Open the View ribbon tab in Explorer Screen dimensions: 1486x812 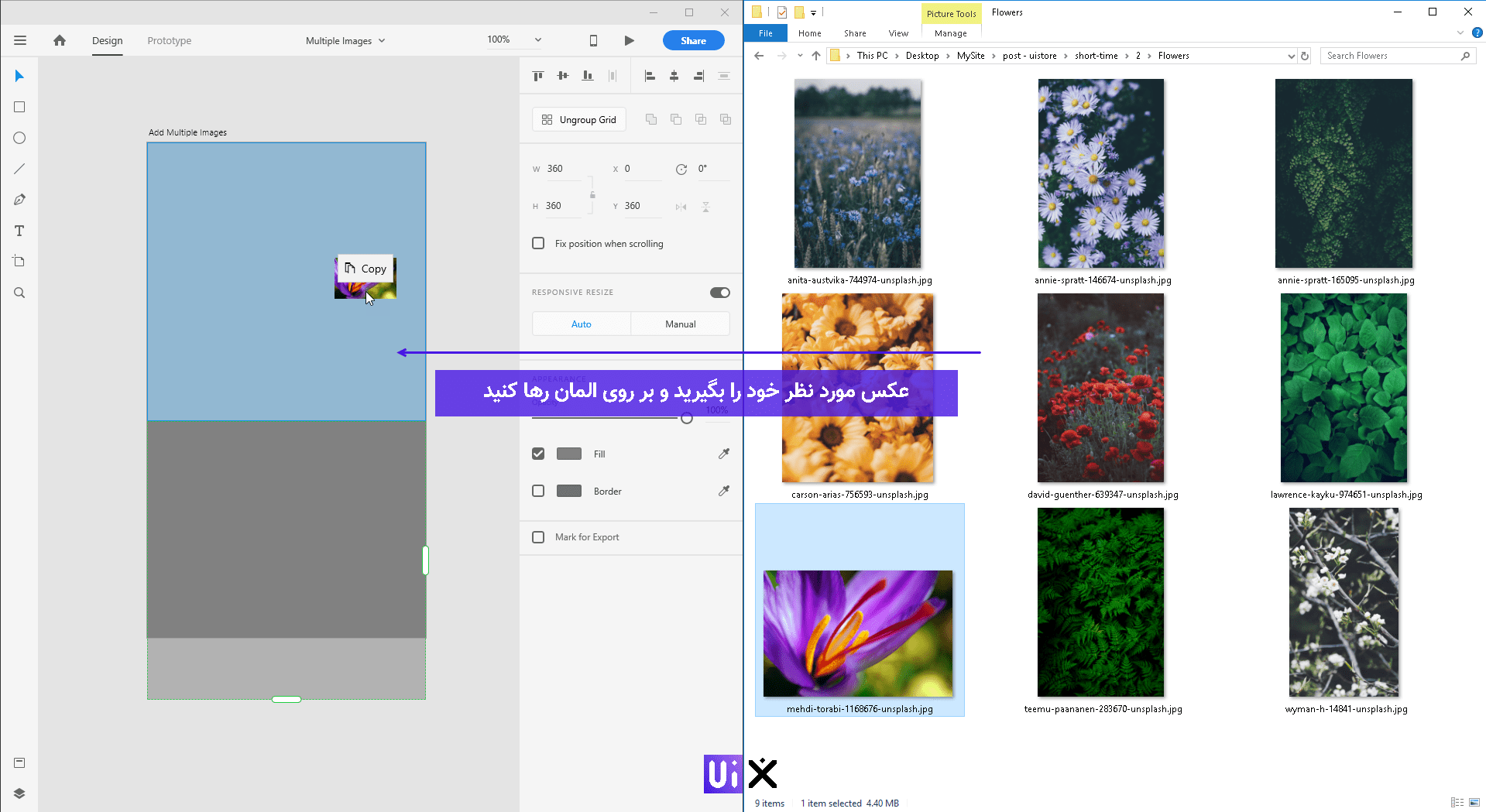click(899, 33)
